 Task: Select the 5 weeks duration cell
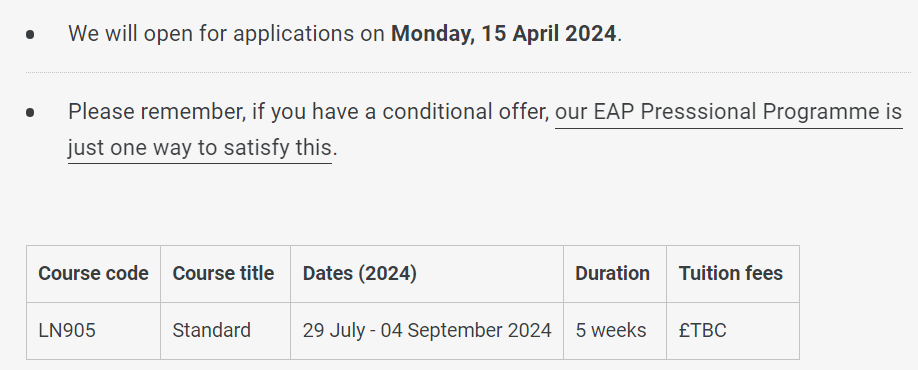coord(615,331)
